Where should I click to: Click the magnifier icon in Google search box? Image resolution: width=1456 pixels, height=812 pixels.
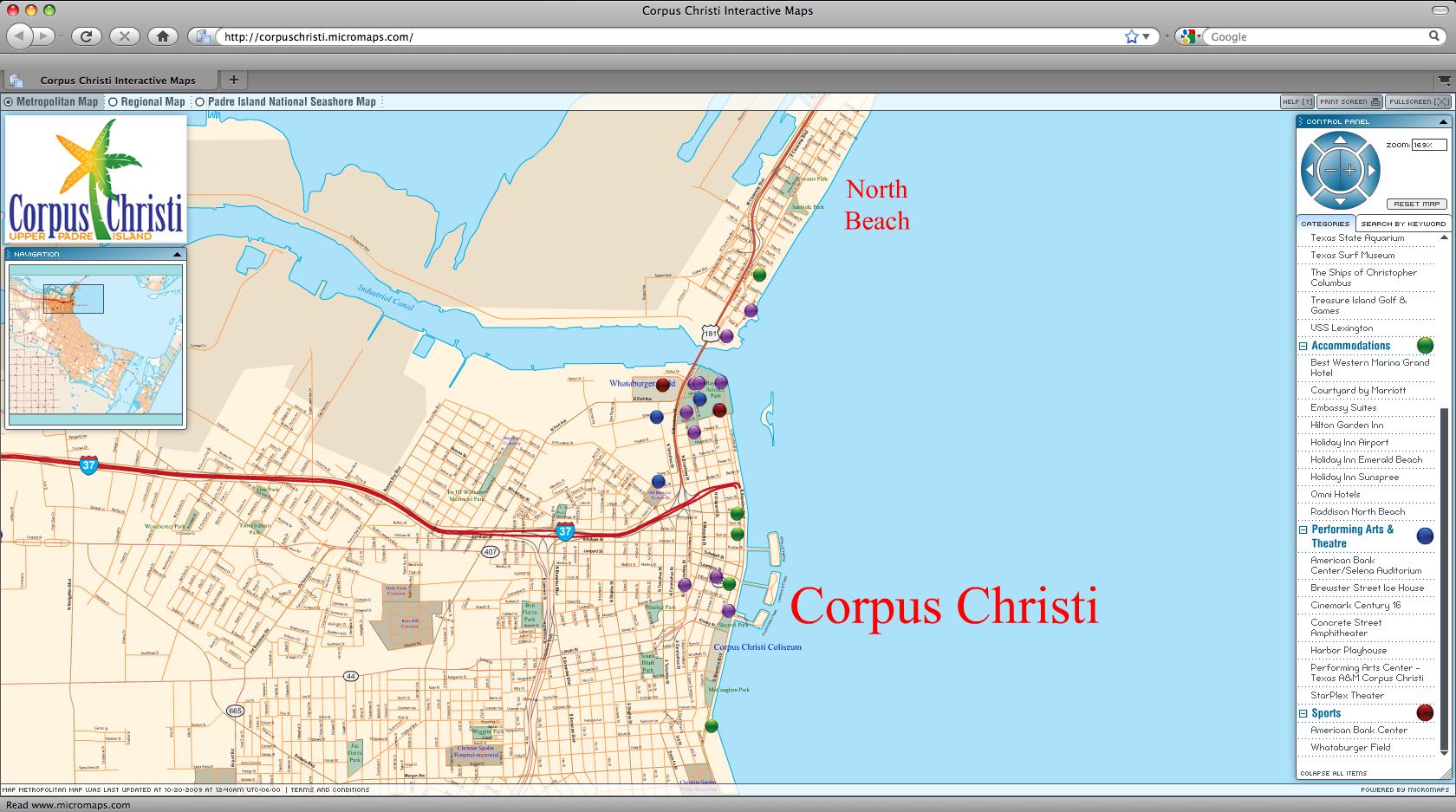1434,36
